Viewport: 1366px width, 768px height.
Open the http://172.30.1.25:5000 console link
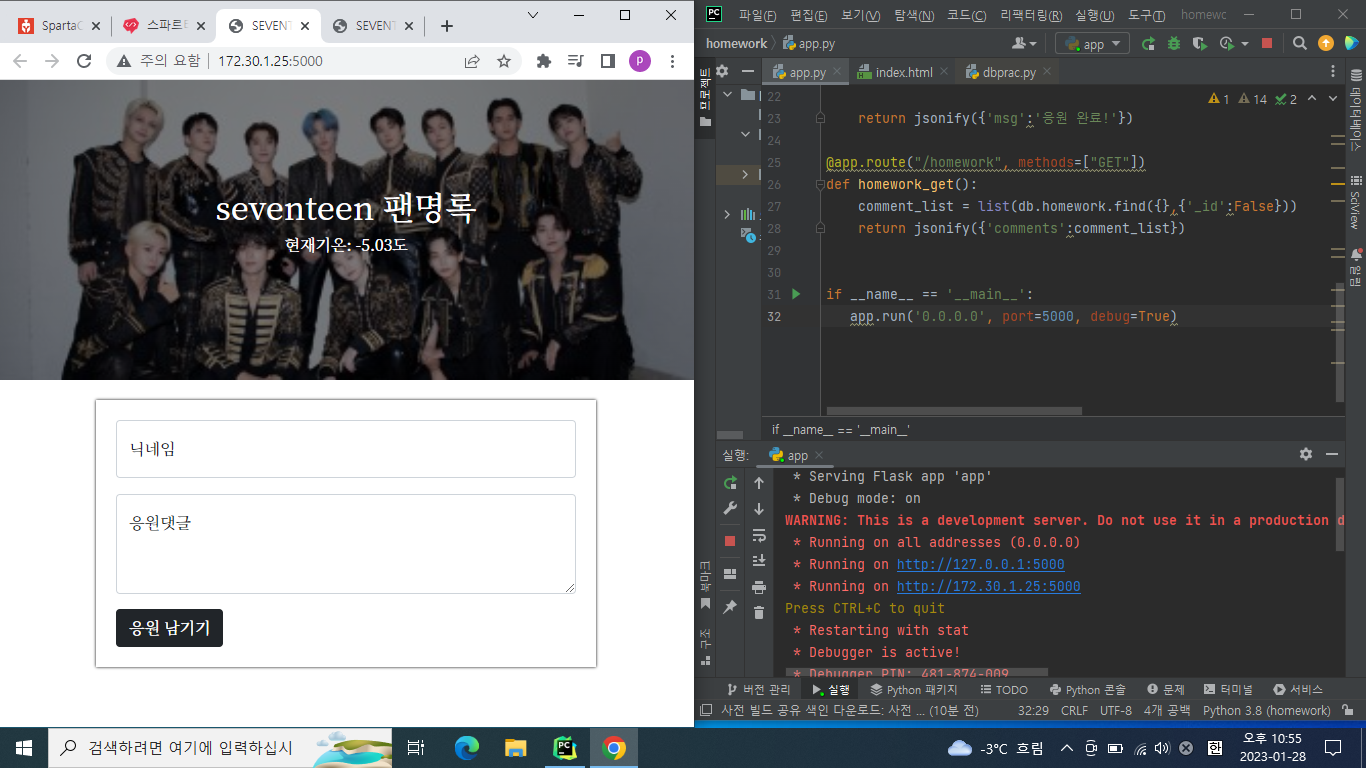click(988, 586)
